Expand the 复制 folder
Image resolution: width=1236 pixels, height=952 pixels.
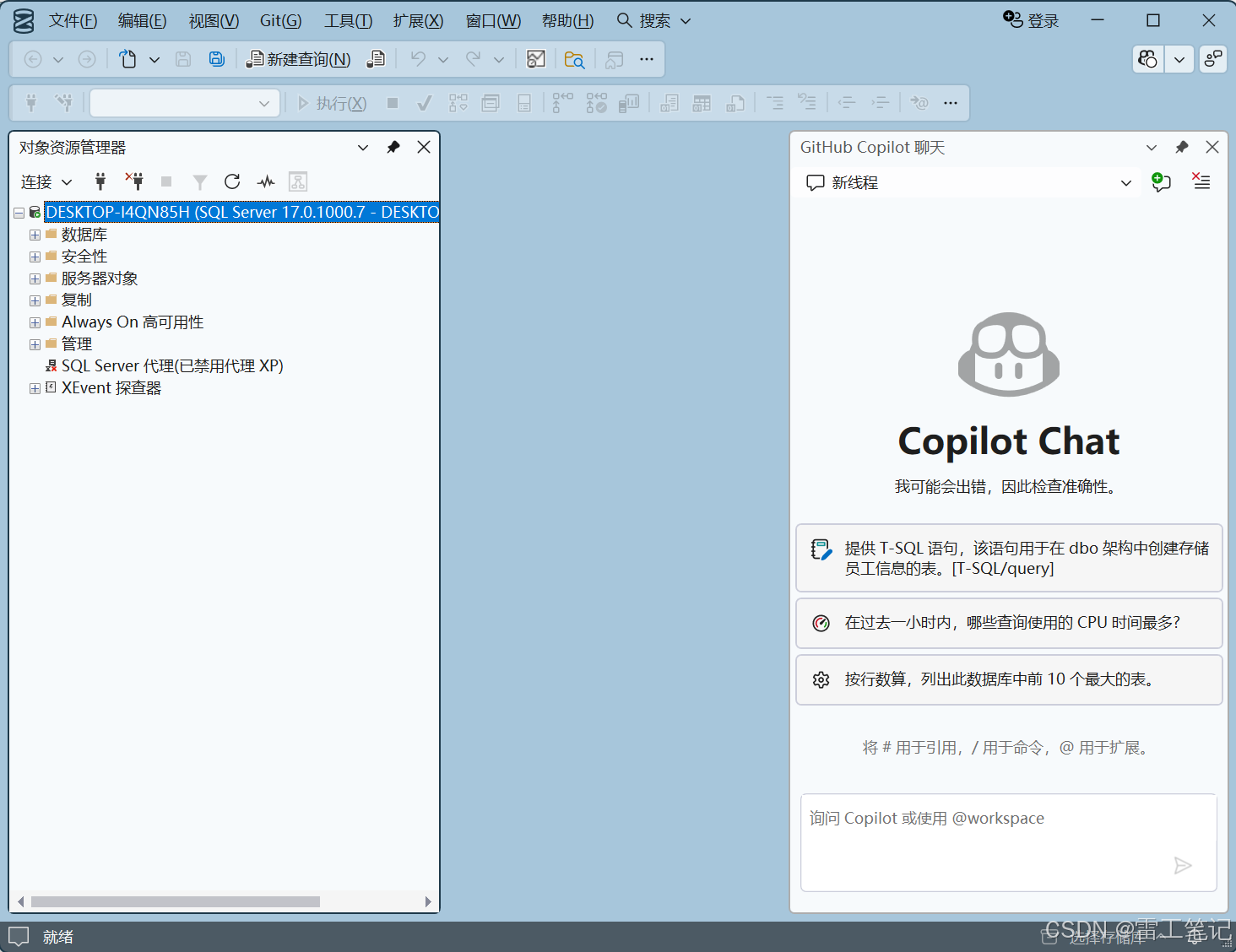click(x=35, y=300)
